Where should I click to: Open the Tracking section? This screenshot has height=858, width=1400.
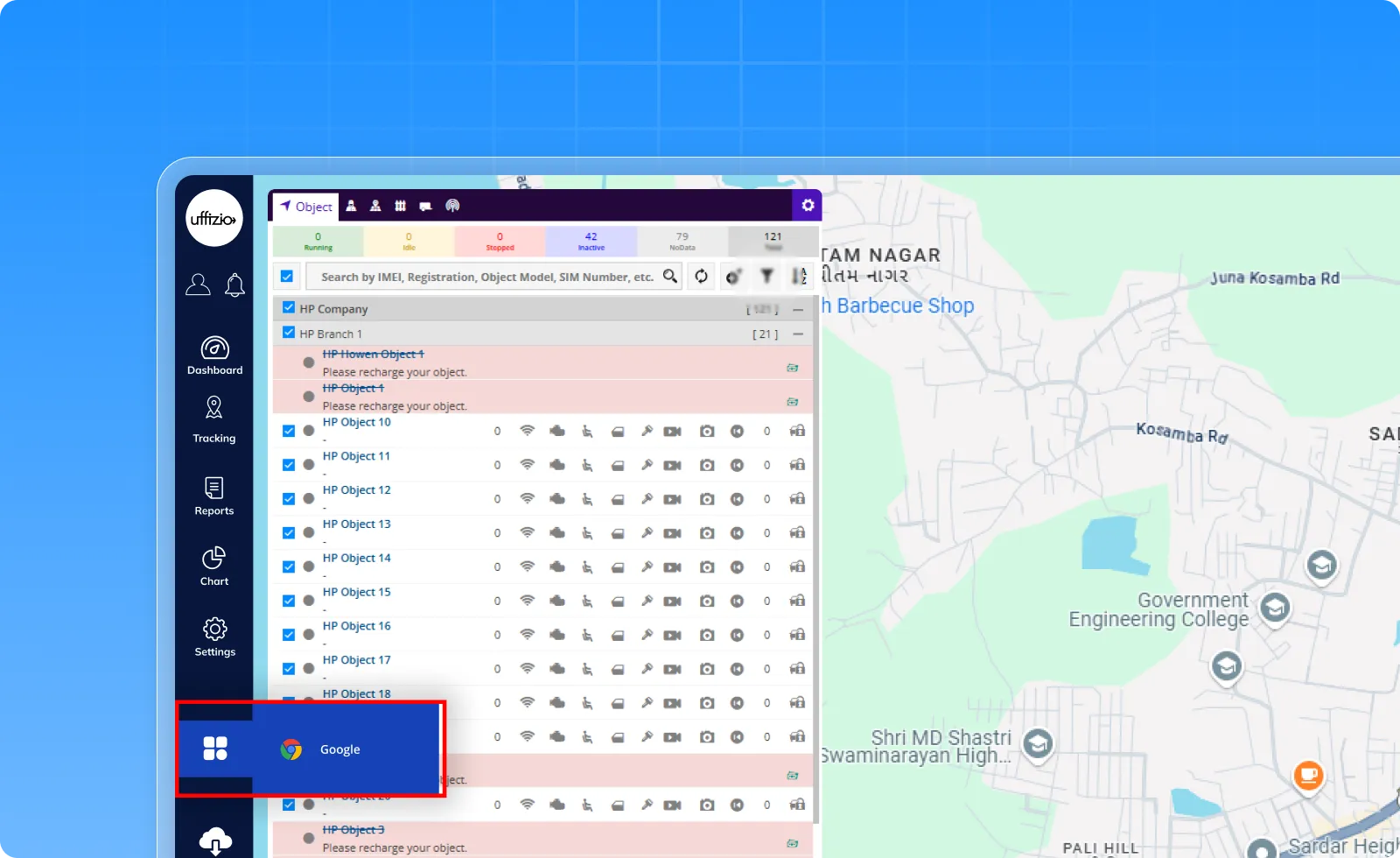pyautogui.click(x=214, y=419)
